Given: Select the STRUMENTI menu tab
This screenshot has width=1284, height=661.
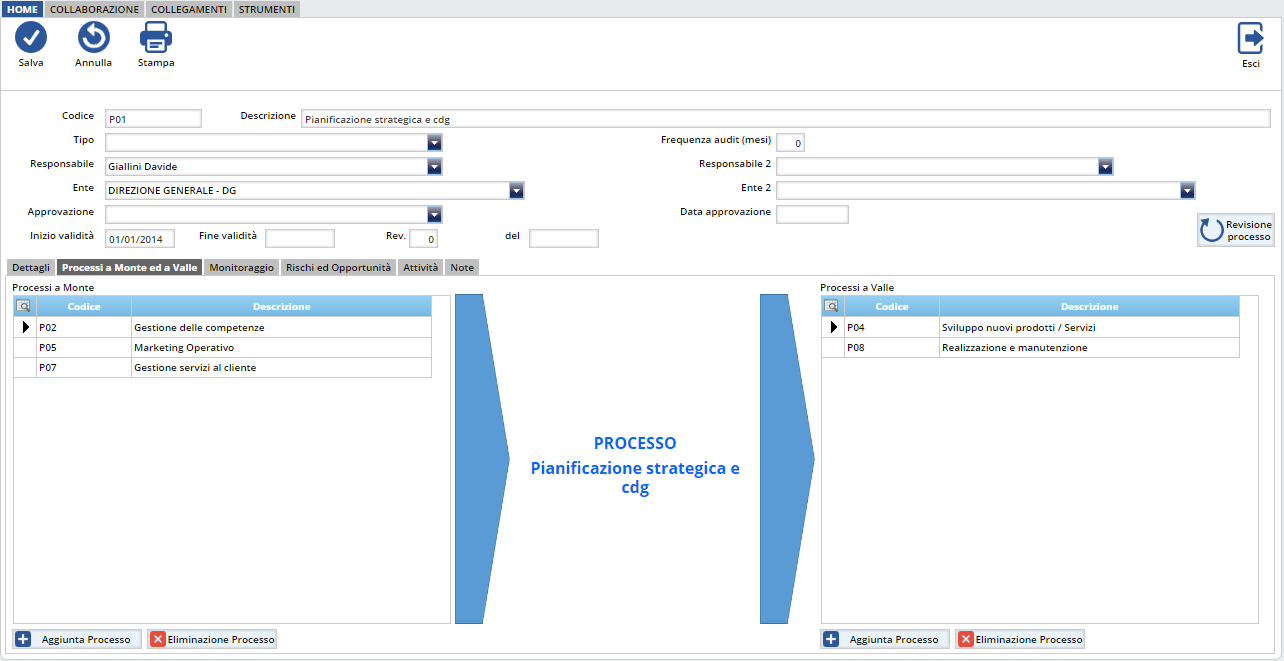Looking at the screenshot, I should (266, 9).
